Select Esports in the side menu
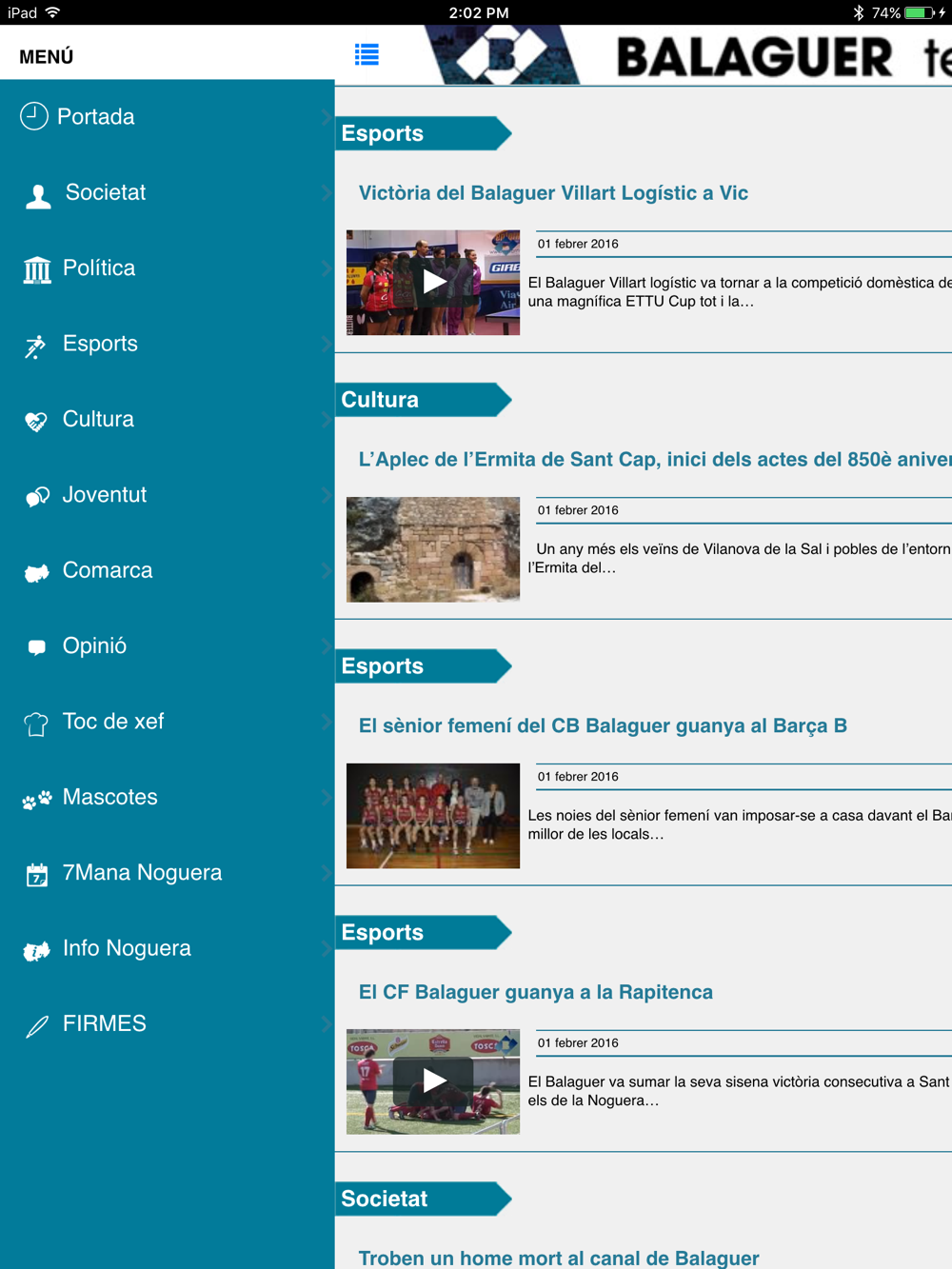The image size is (952, 1269). click(x=167, y=344)
